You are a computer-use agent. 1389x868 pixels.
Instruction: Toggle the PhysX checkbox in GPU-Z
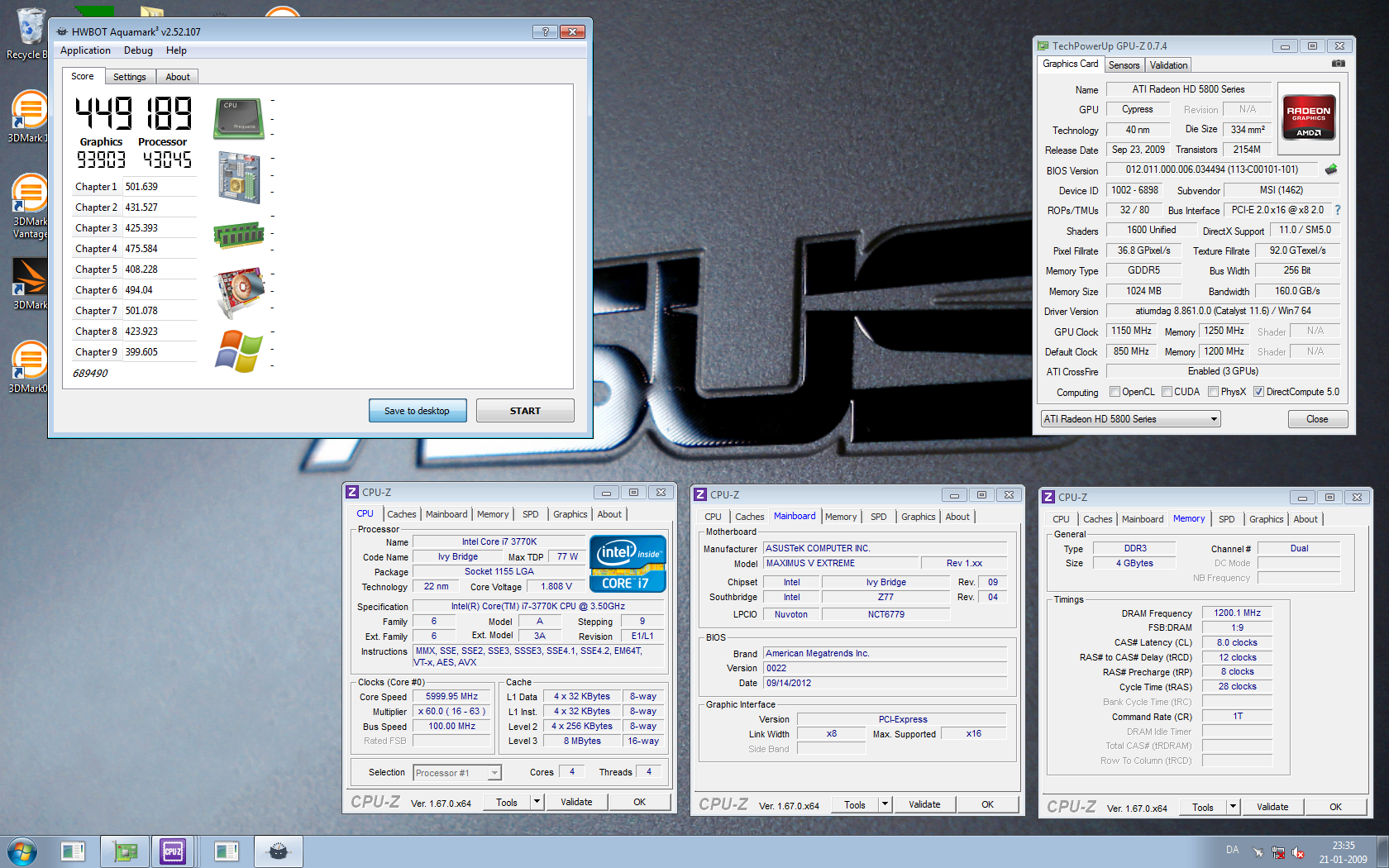[x=1213, y=392]
